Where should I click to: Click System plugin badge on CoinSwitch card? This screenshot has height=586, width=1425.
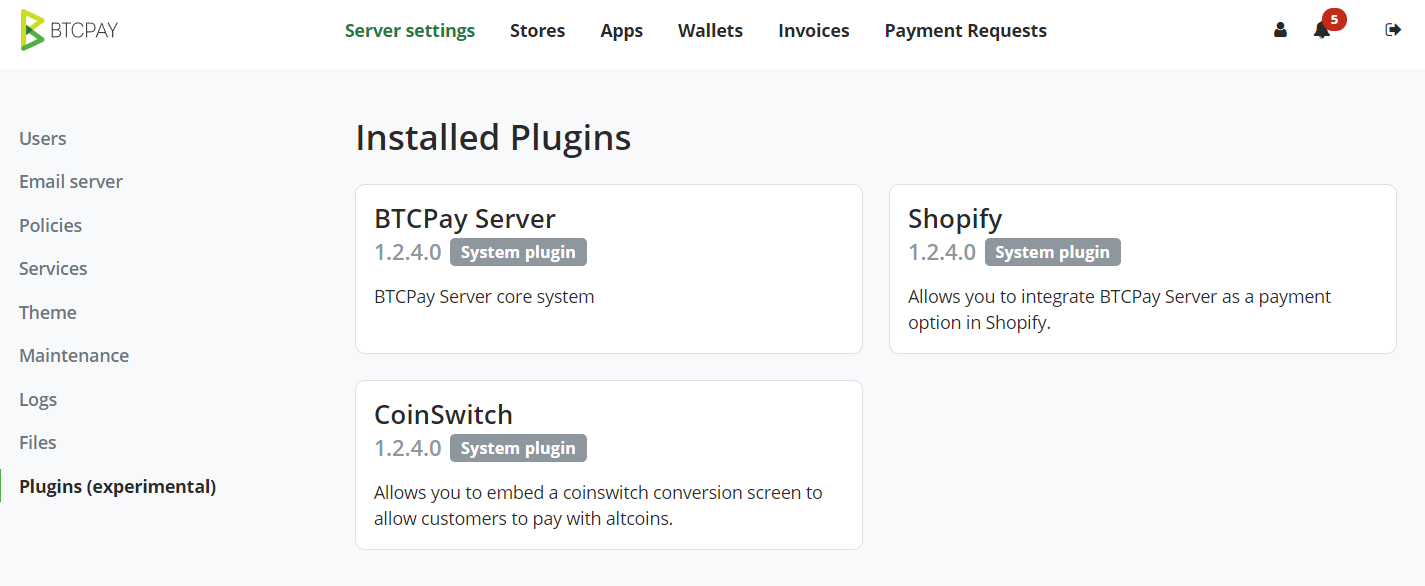[x=518, y=448]
